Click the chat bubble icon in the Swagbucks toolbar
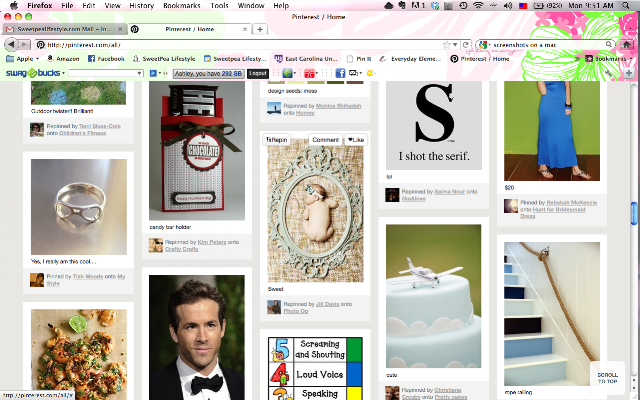640x400 pixels. [353, 73]
